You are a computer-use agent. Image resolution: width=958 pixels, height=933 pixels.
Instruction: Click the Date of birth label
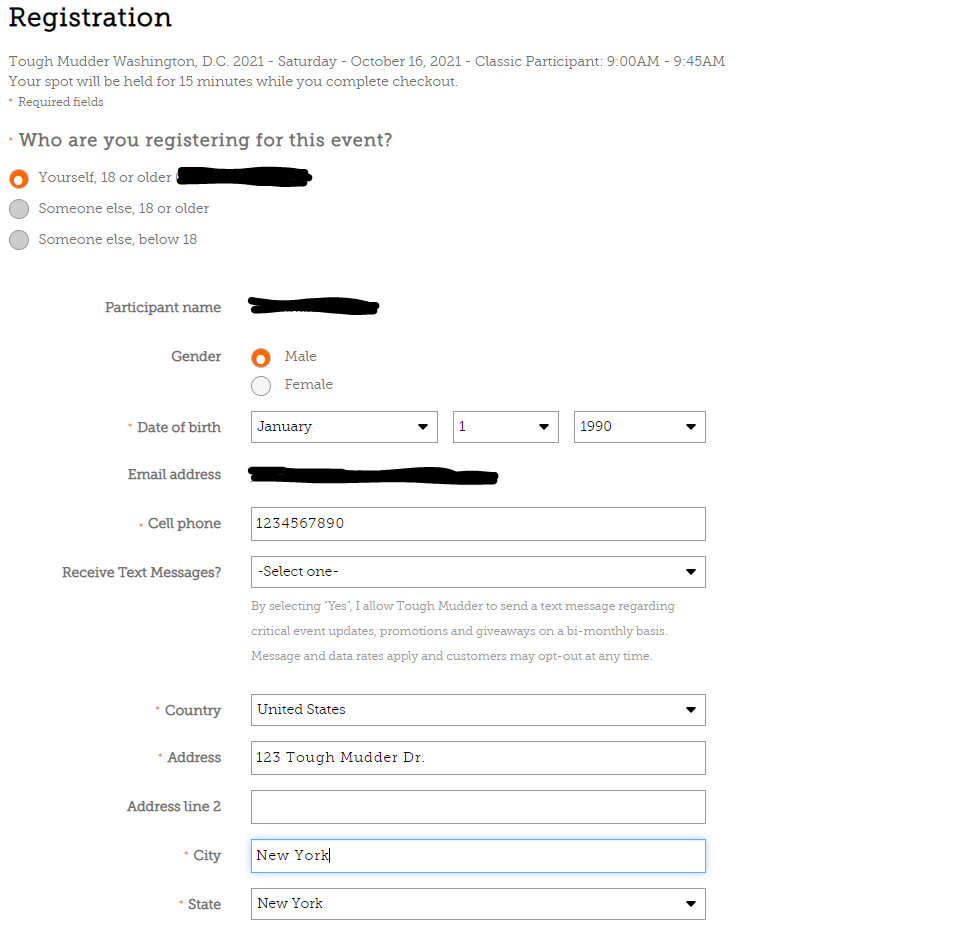coord(179,427)
